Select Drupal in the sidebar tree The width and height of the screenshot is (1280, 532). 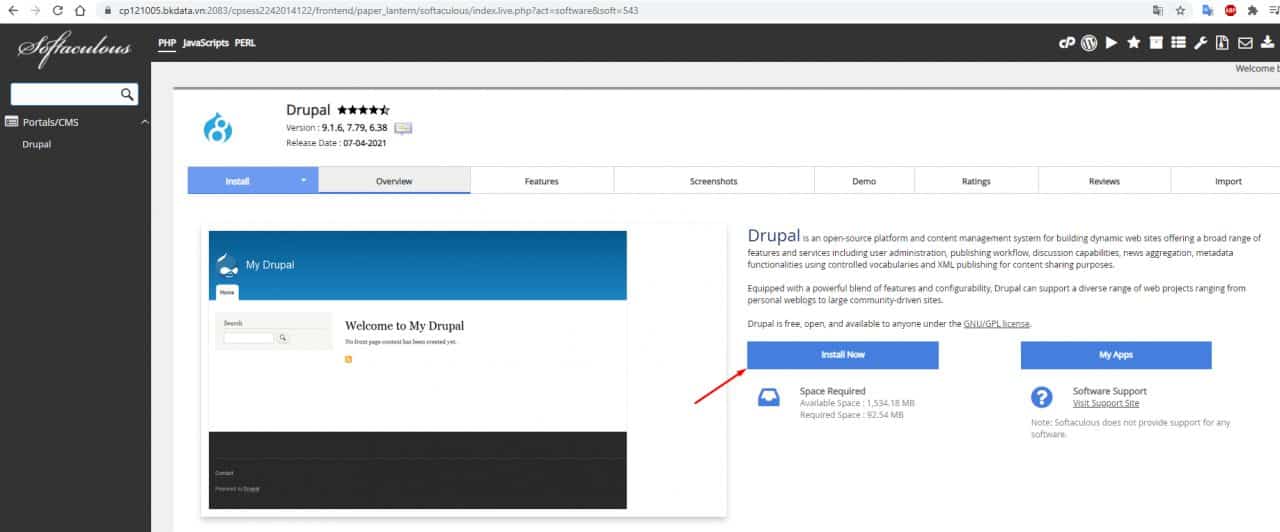[x=37, y=144]
